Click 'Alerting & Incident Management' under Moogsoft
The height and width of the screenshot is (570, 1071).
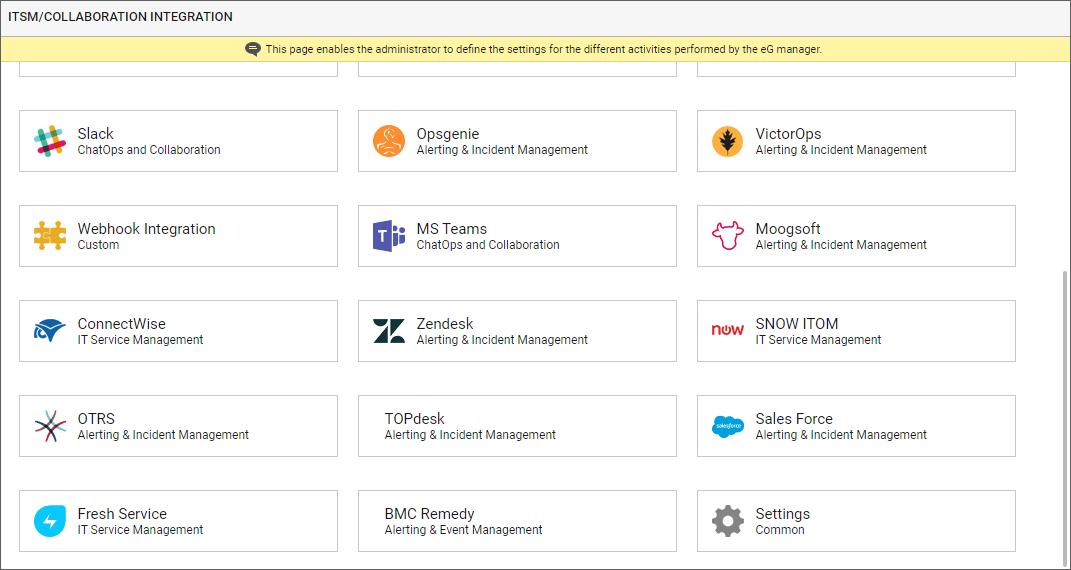[x=841, y=244]
